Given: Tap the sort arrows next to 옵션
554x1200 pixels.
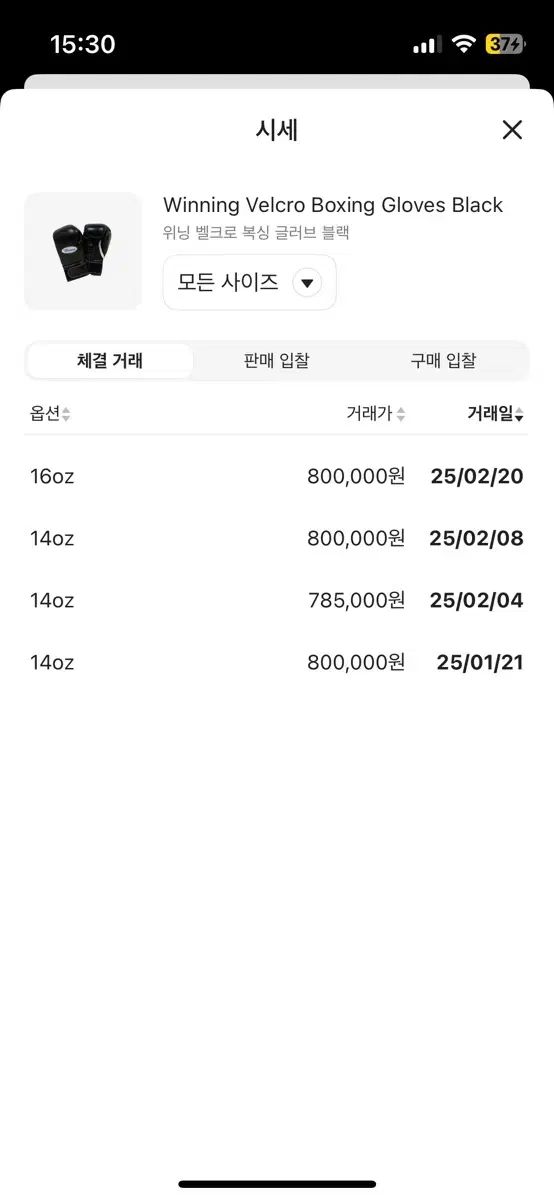Looking at the screenshot, I should point(66,415).
